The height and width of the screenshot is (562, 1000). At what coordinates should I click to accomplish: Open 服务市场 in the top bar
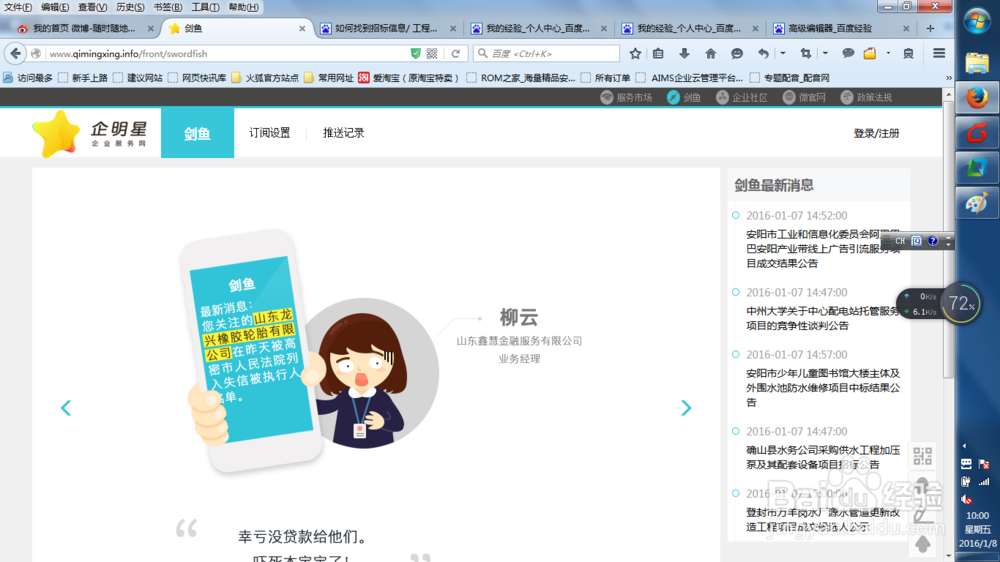(x=626, y=98)
